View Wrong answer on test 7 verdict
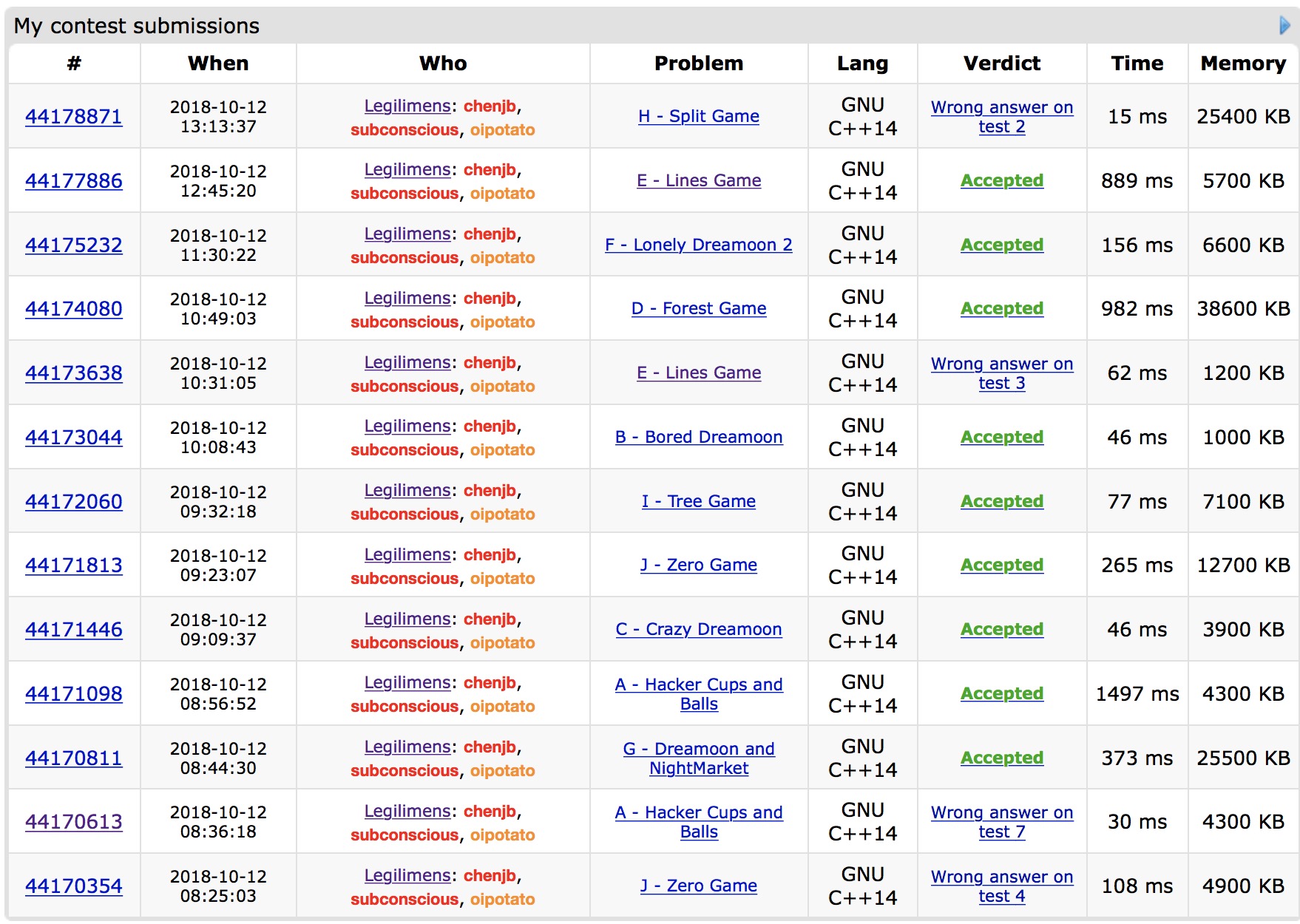The image size is (1300, 924). pyautogui.click(x=1001, y=822)
